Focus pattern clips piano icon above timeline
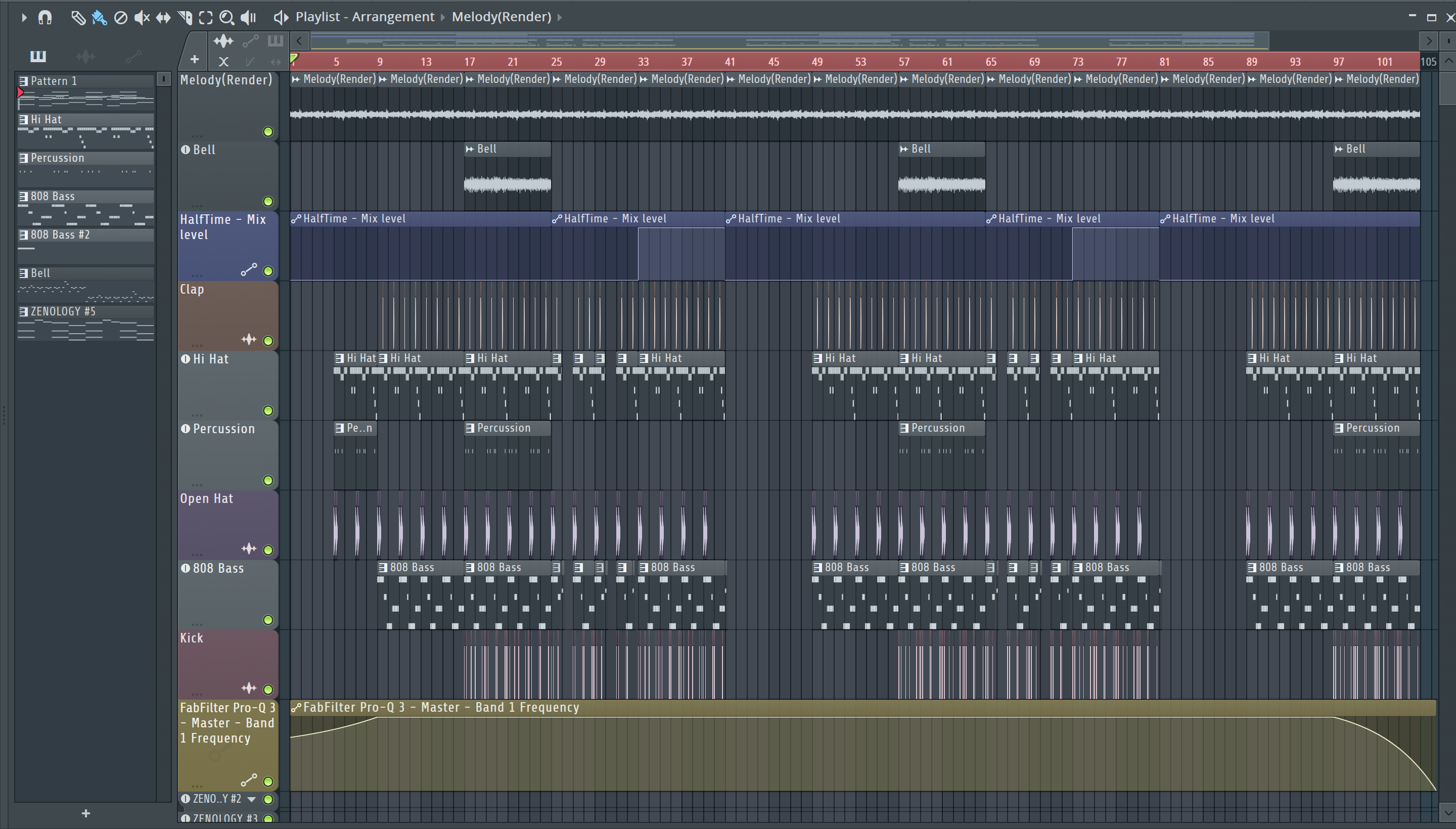 pyautogui.click(x=275, y=40)
